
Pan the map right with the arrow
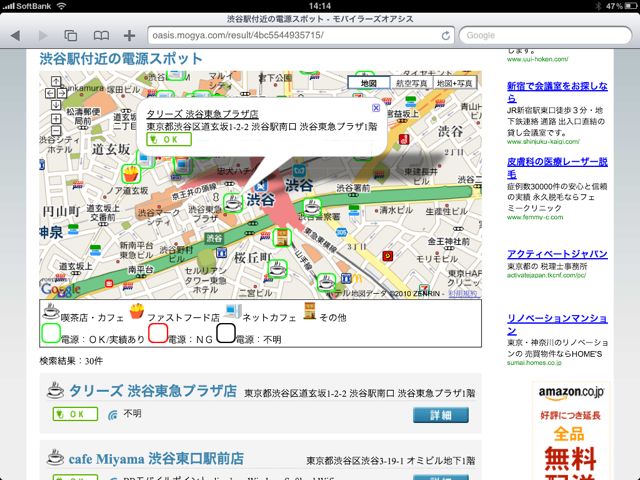click(62, 93)
